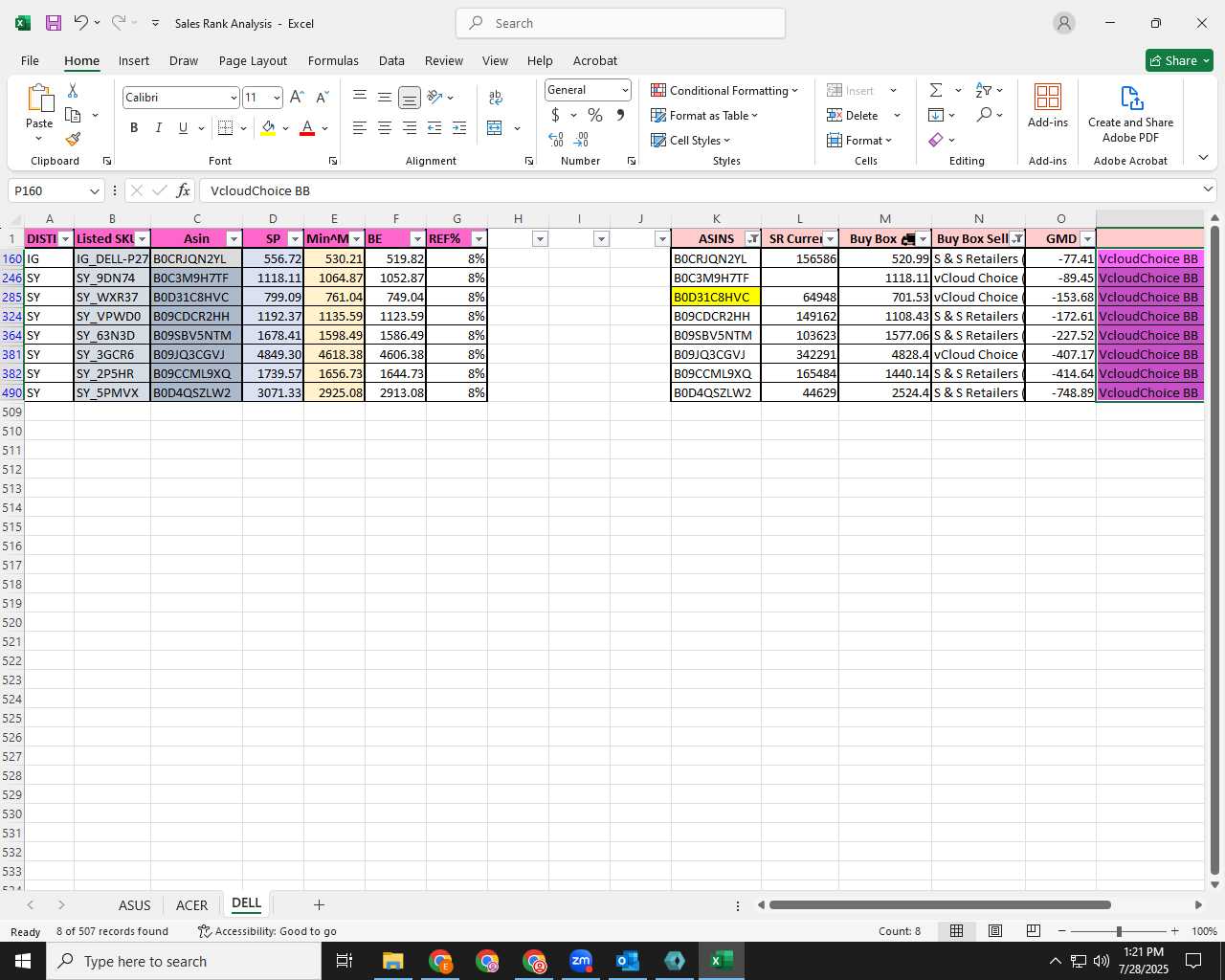Click the Decrease Decimal icon
This screenshot has height=980, width=1225.
(581, 140)
